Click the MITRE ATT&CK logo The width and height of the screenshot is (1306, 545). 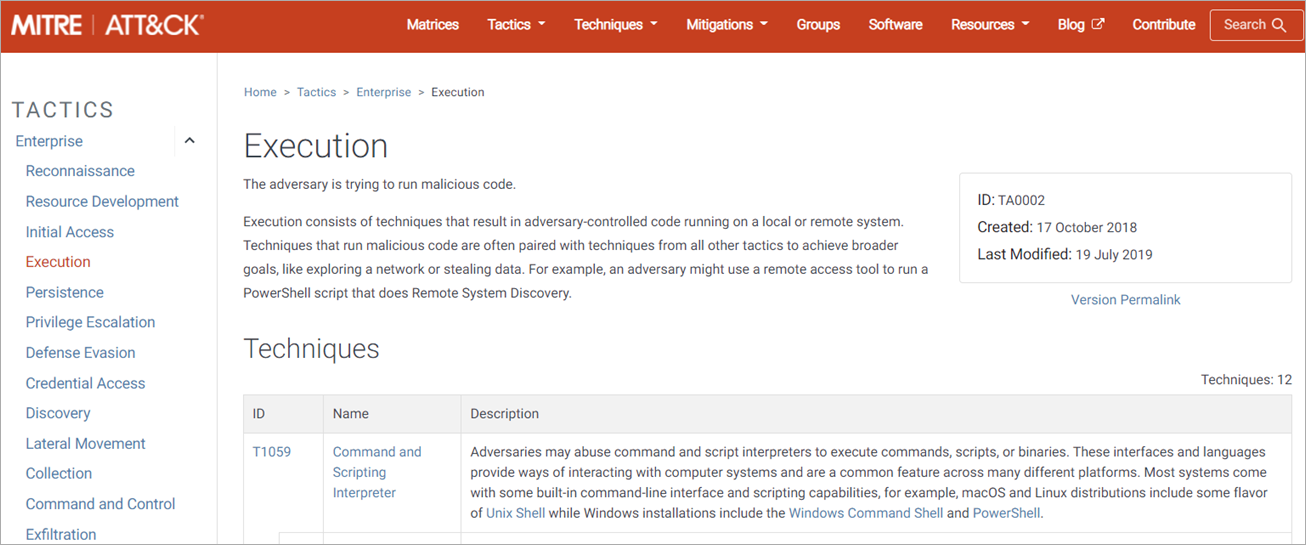(107, 25)
